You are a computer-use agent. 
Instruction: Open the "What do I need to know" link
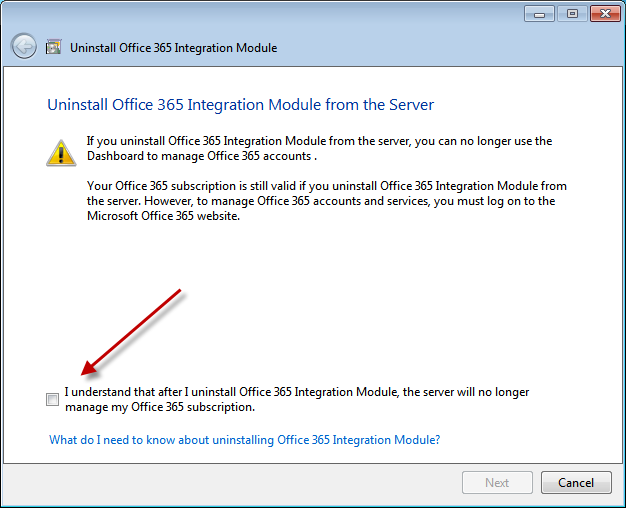click(x=245, y=440)
